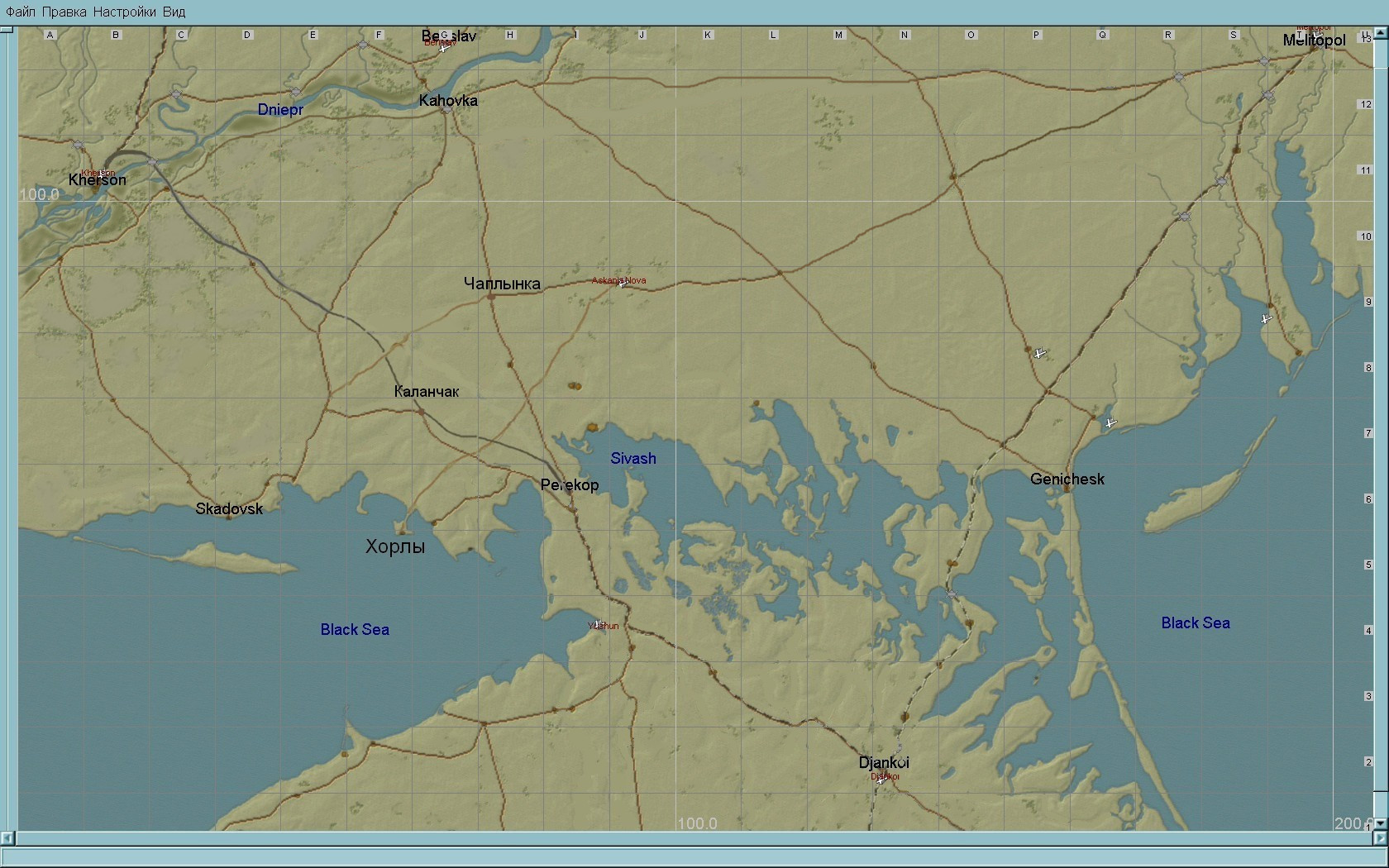Select the Yushun airfield icon
The height and width of the screenshot is (868, 1389).
(x=599, y=624)
